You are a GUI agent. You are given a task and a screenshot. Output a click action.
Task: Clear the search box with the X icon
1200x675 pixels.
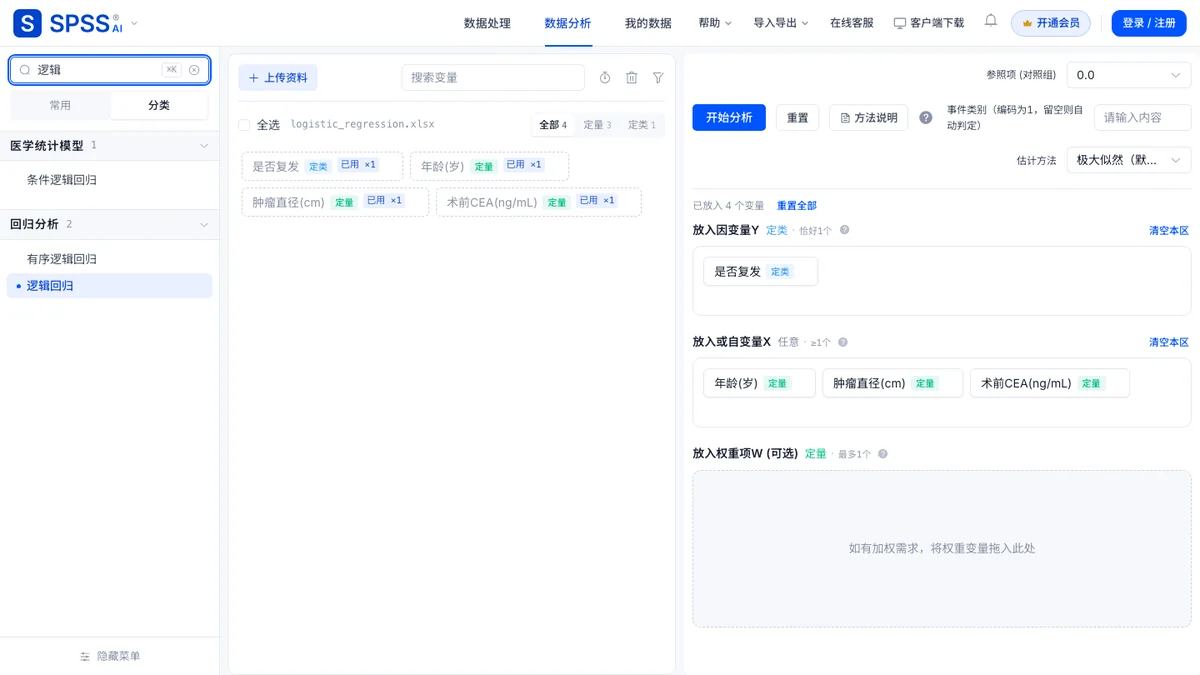[x=194, y=70]
